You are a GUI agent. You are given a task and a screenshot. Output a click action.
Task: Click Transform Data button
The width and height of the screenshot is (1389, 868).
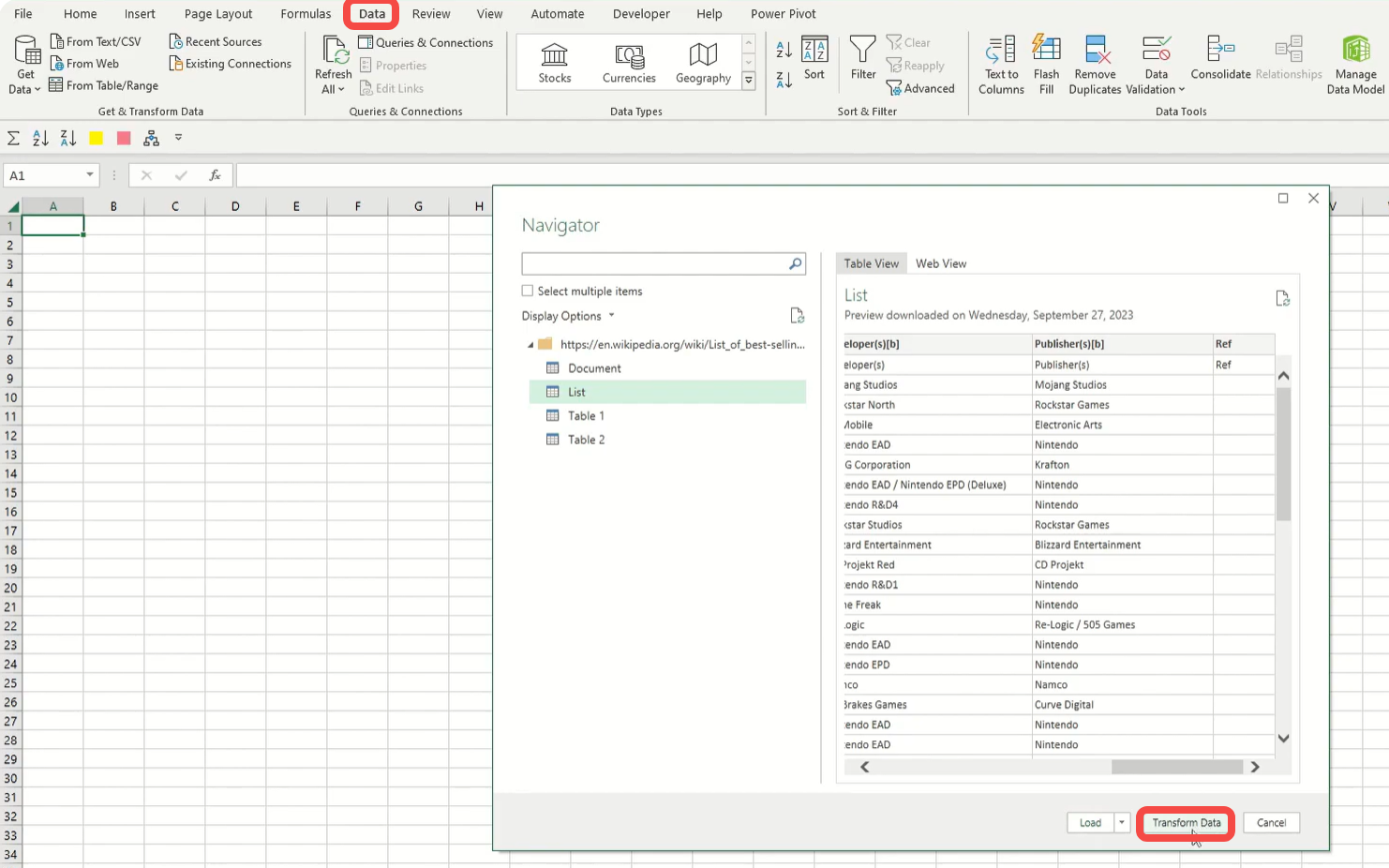click(1186, 823)
